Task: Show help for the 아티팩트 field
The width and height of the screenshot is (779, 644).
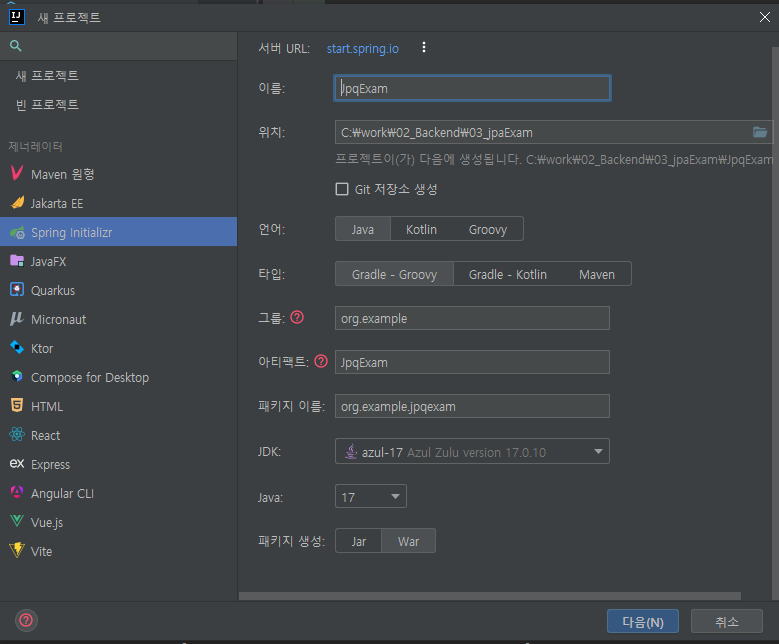Action: 321,361
